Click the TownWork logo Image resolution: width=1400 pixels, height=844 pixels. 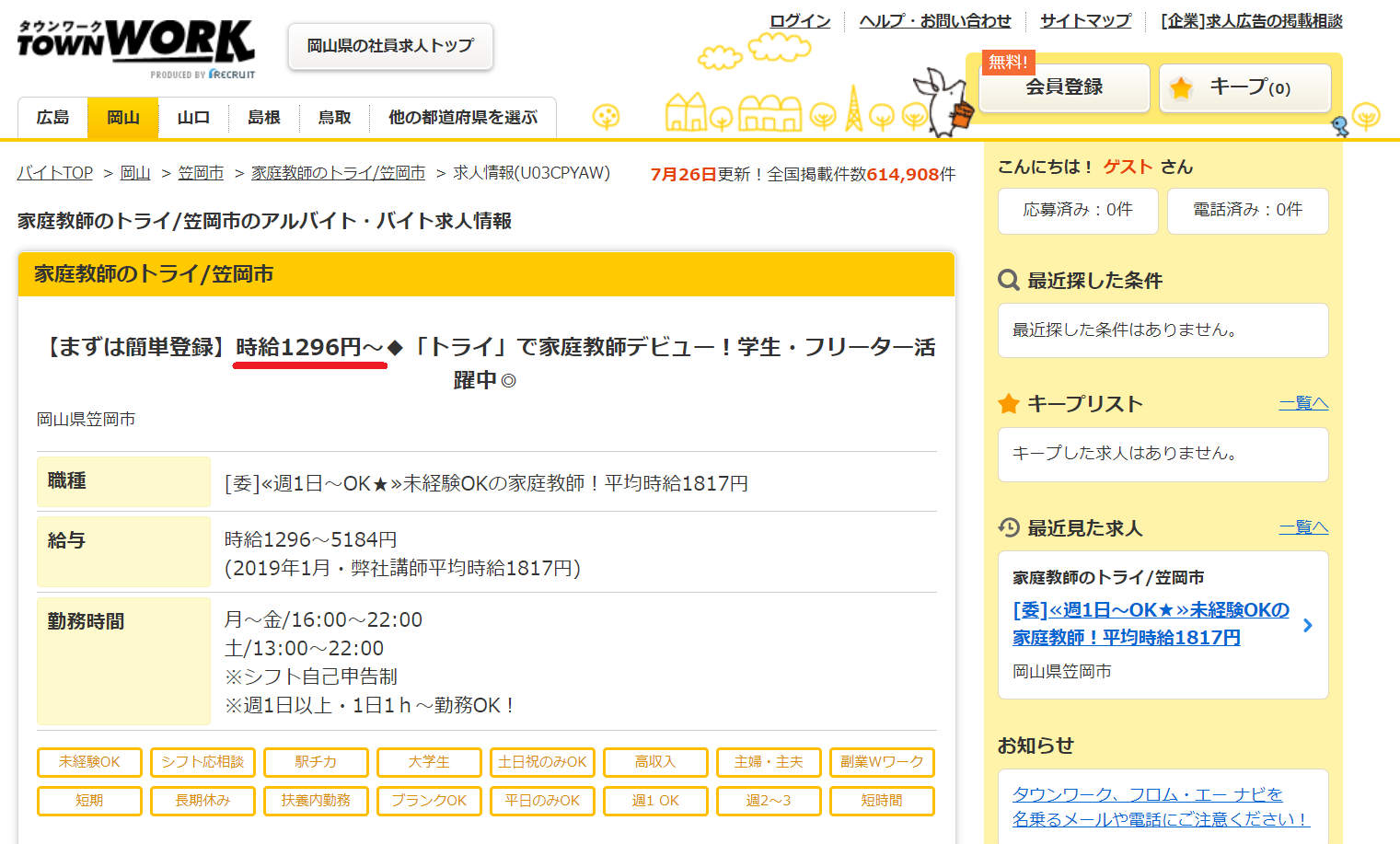click(x=136, y=48)
